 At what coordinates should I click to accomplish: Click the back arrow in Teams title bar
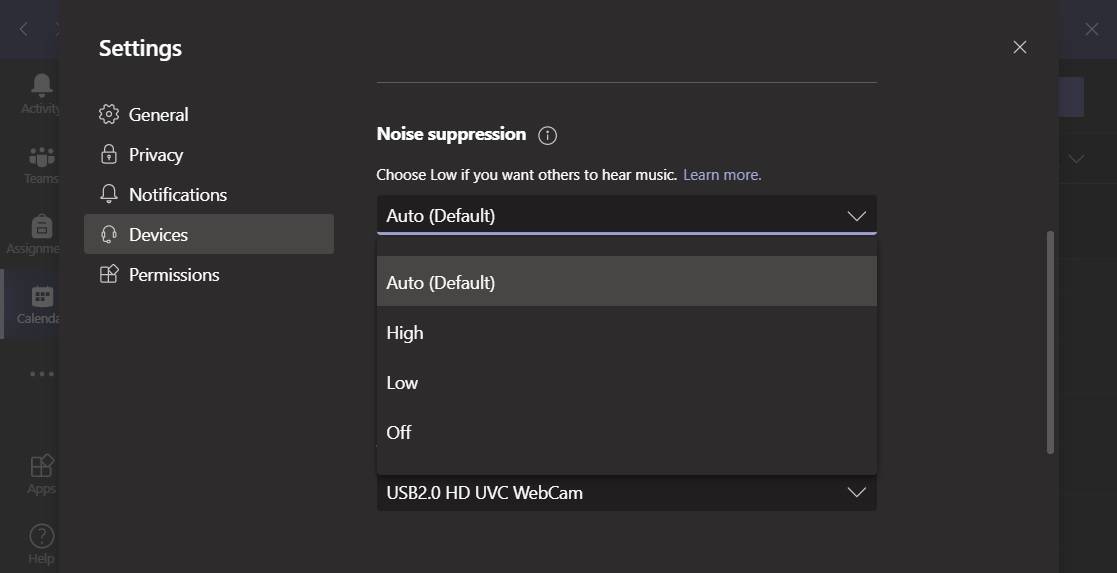(x=24, y=29)
